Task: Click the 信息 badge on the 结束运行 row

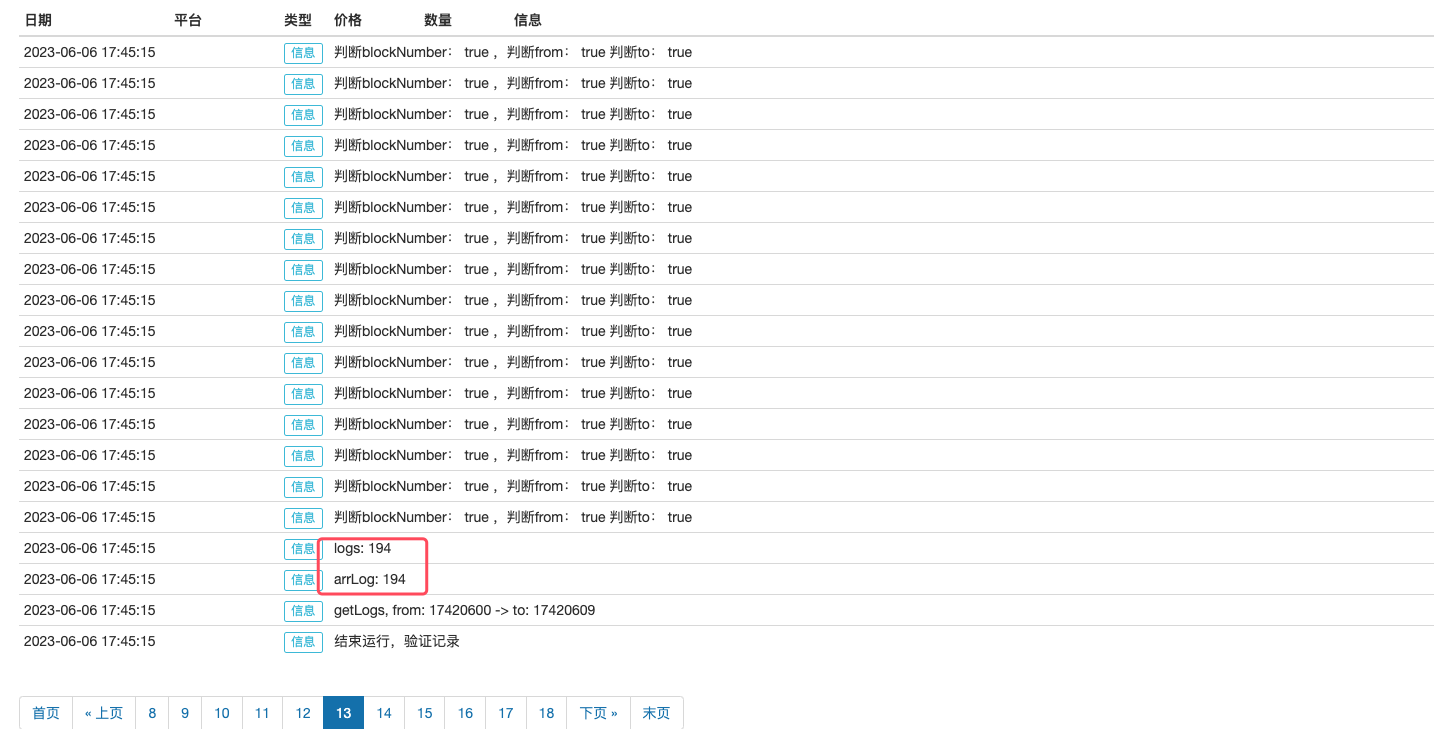Action: pos(303,641)
